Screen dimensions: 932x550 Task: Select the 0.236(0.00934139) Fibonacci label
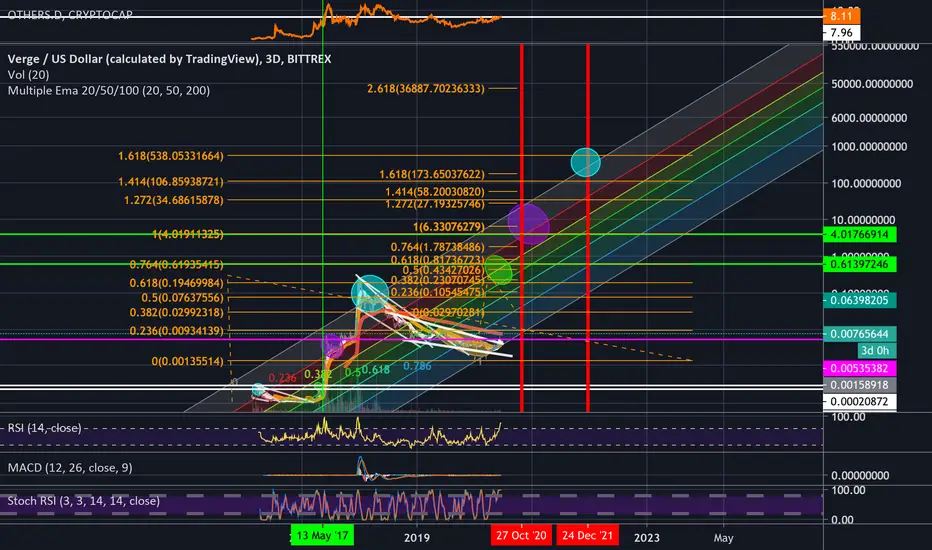click(177, 331)
